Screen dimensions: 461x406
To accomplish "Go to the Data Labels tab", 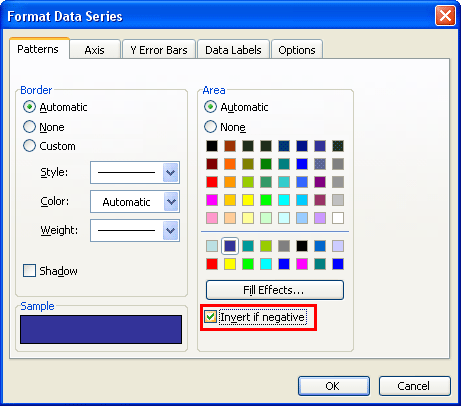I will 233,50.
